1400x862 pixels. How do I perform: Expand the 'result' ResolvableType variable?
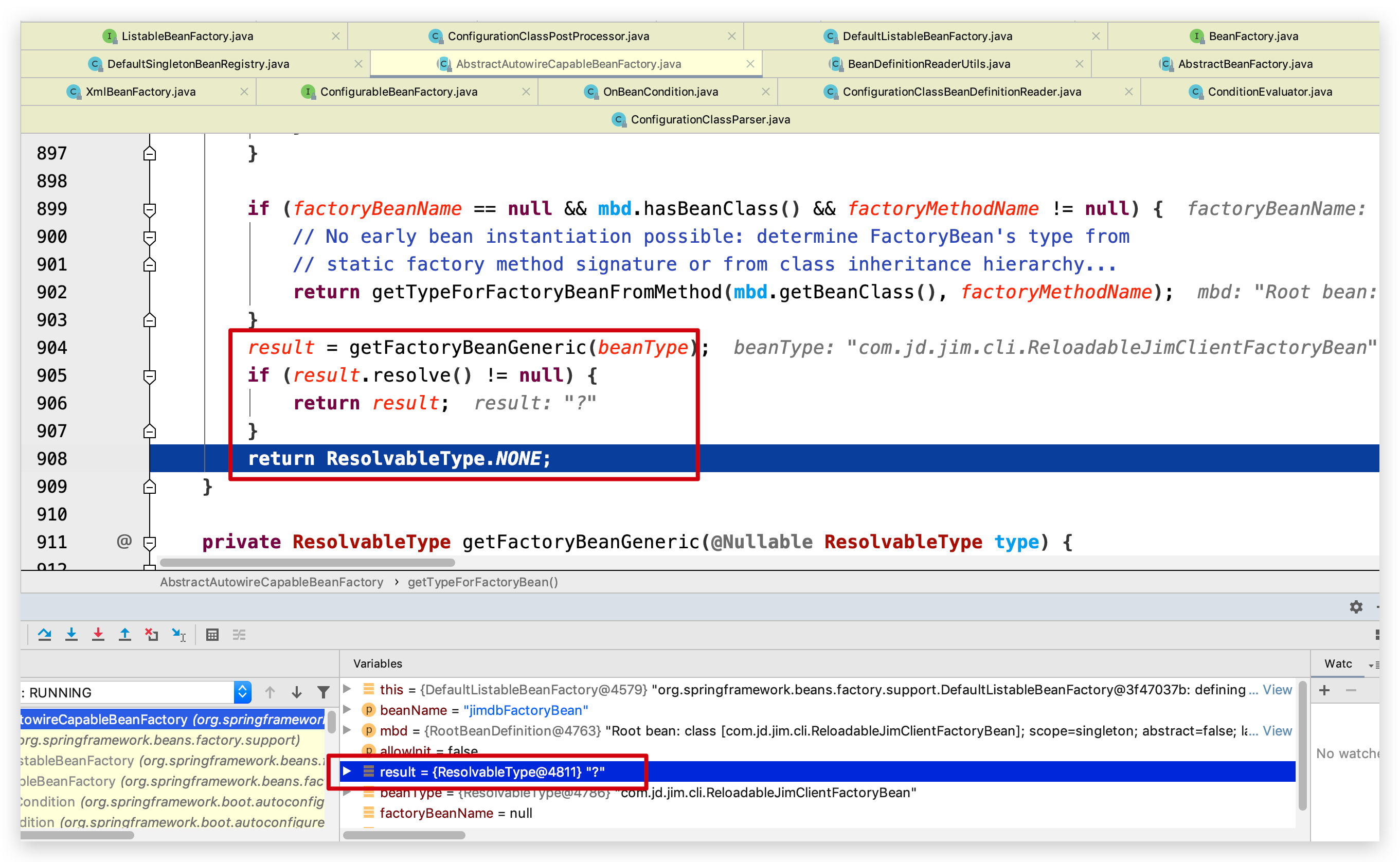coord(347,771)
